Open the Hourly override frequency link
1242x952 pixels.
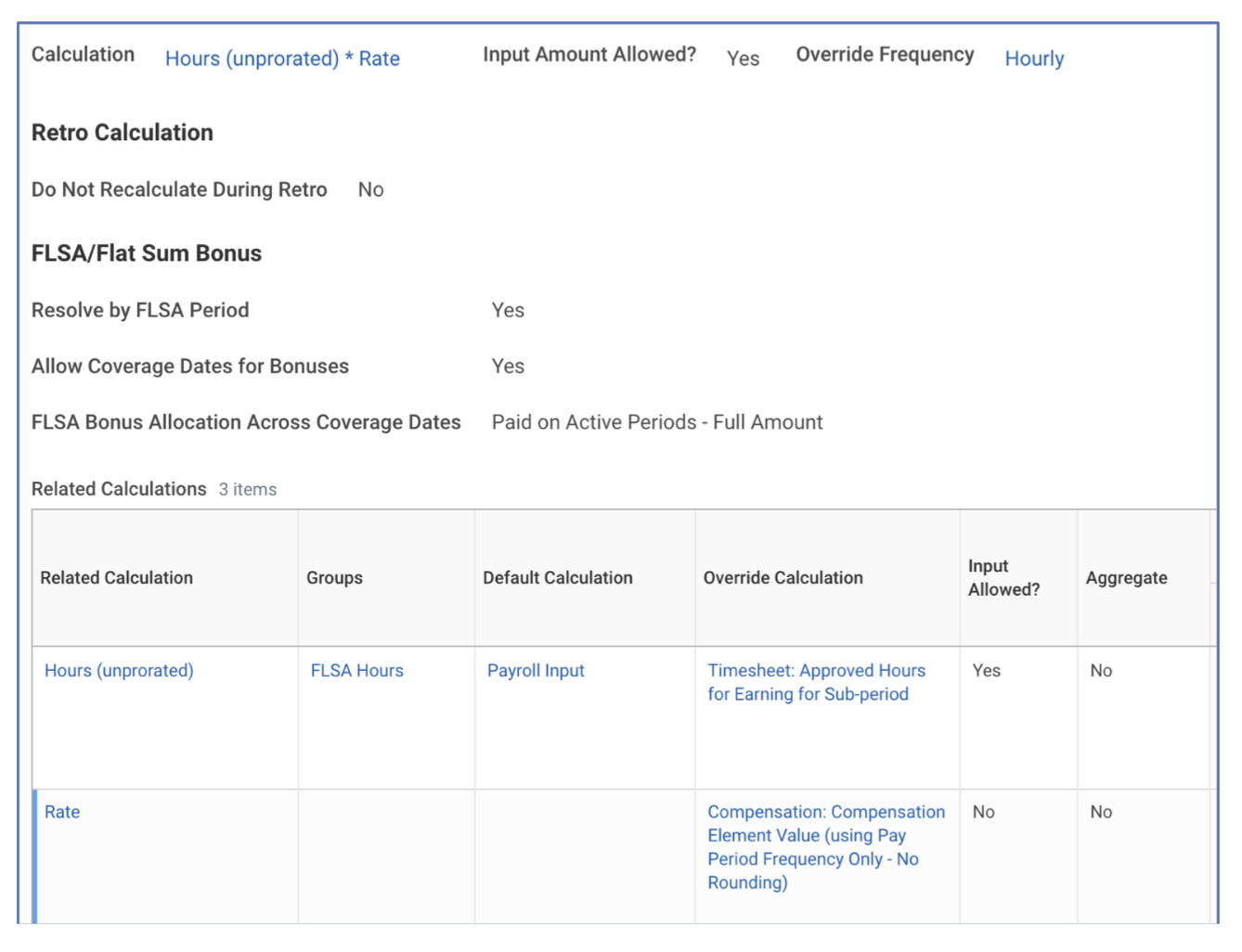pyautogui.click(x=1034, y=58)
